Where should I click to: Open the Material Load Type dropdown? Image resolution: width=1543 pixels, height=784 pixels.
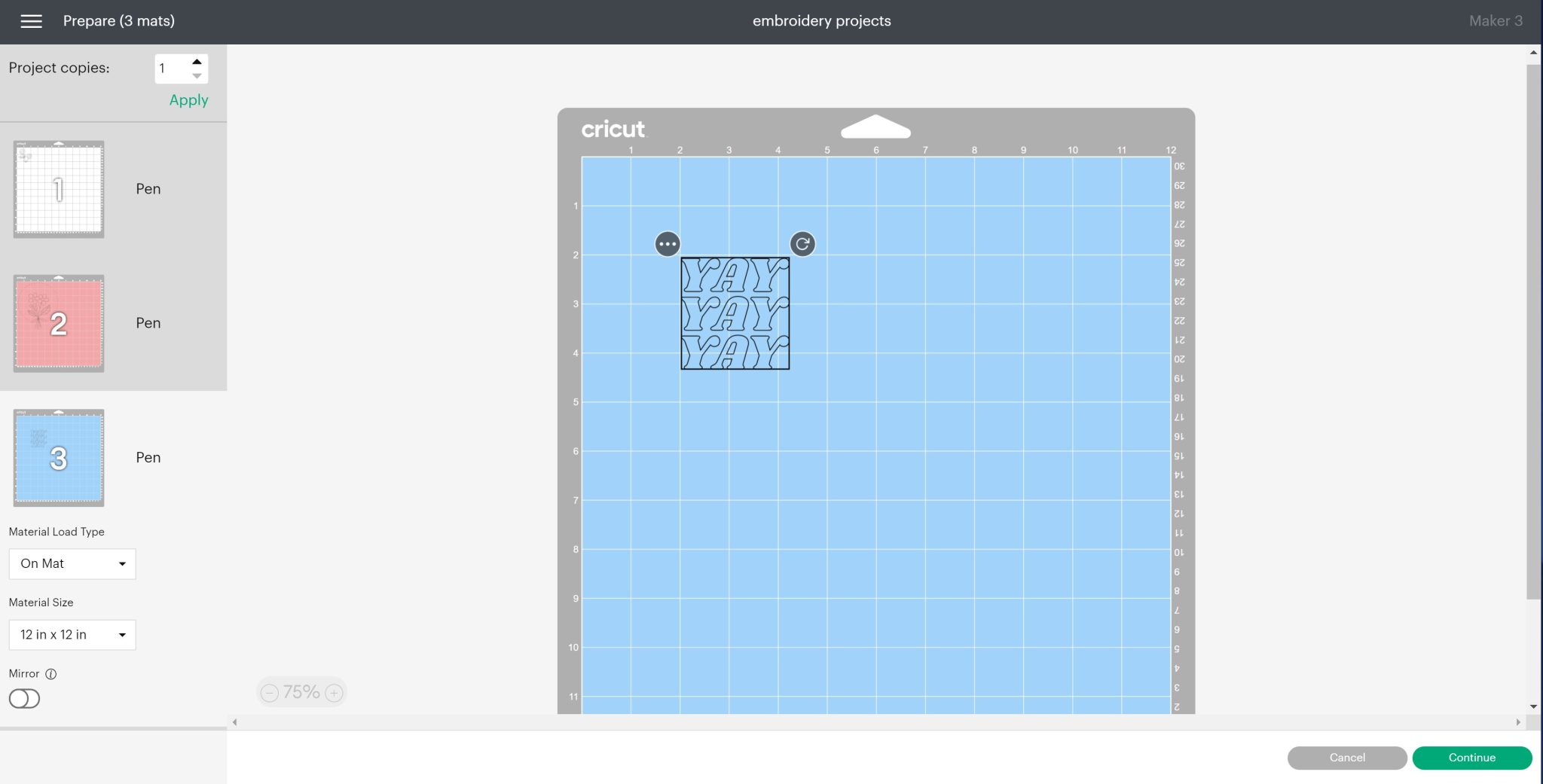72,564
